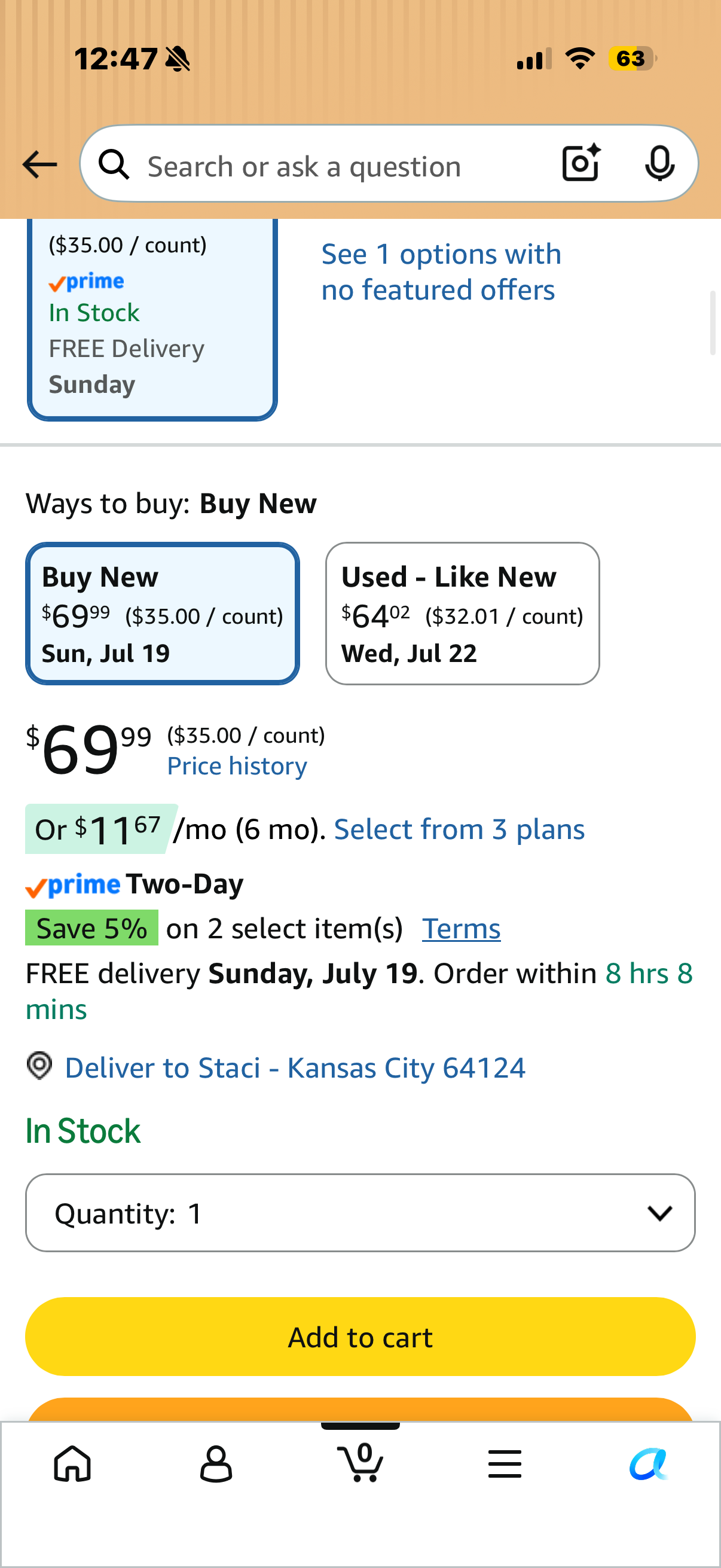Open the hamburger menu icon
This screenshot has height=1568, width=721.
pos(505,1463)
